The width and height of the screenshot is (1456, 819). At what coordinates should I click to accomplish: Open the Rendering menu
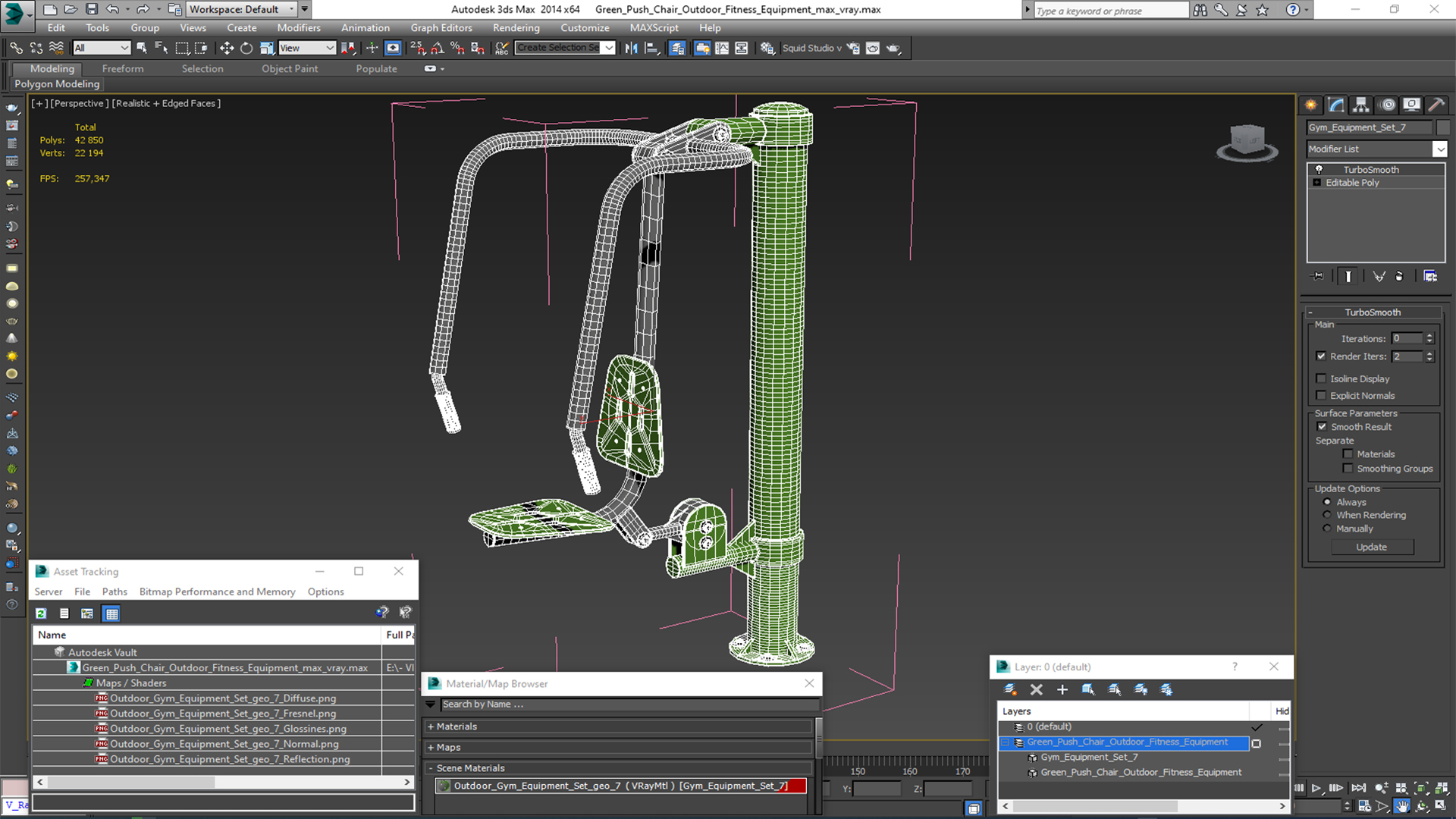516,28
